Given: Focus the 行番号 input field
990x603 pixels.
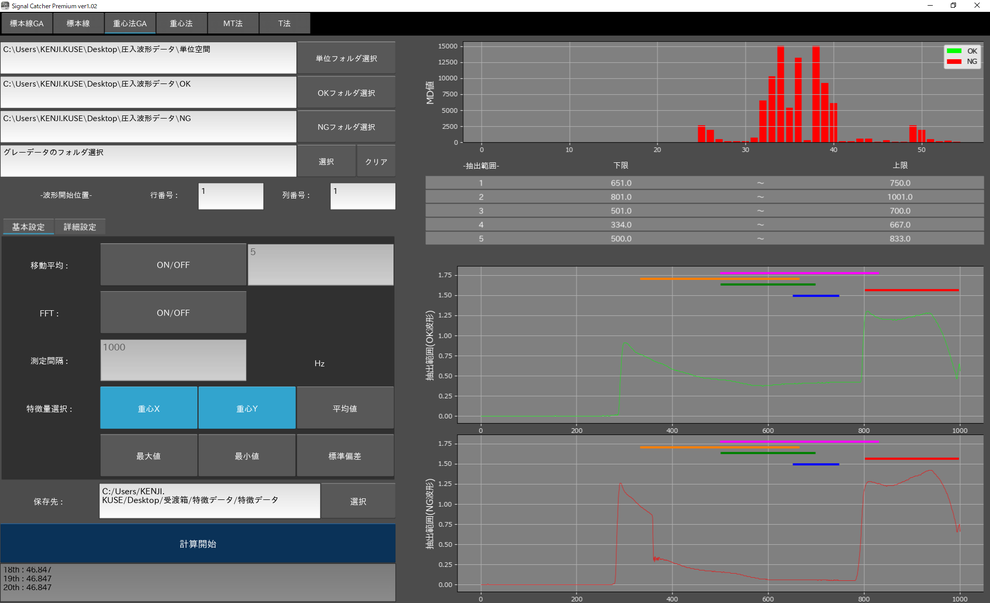Looking at the screenshot, I should [x=231, y=196].
